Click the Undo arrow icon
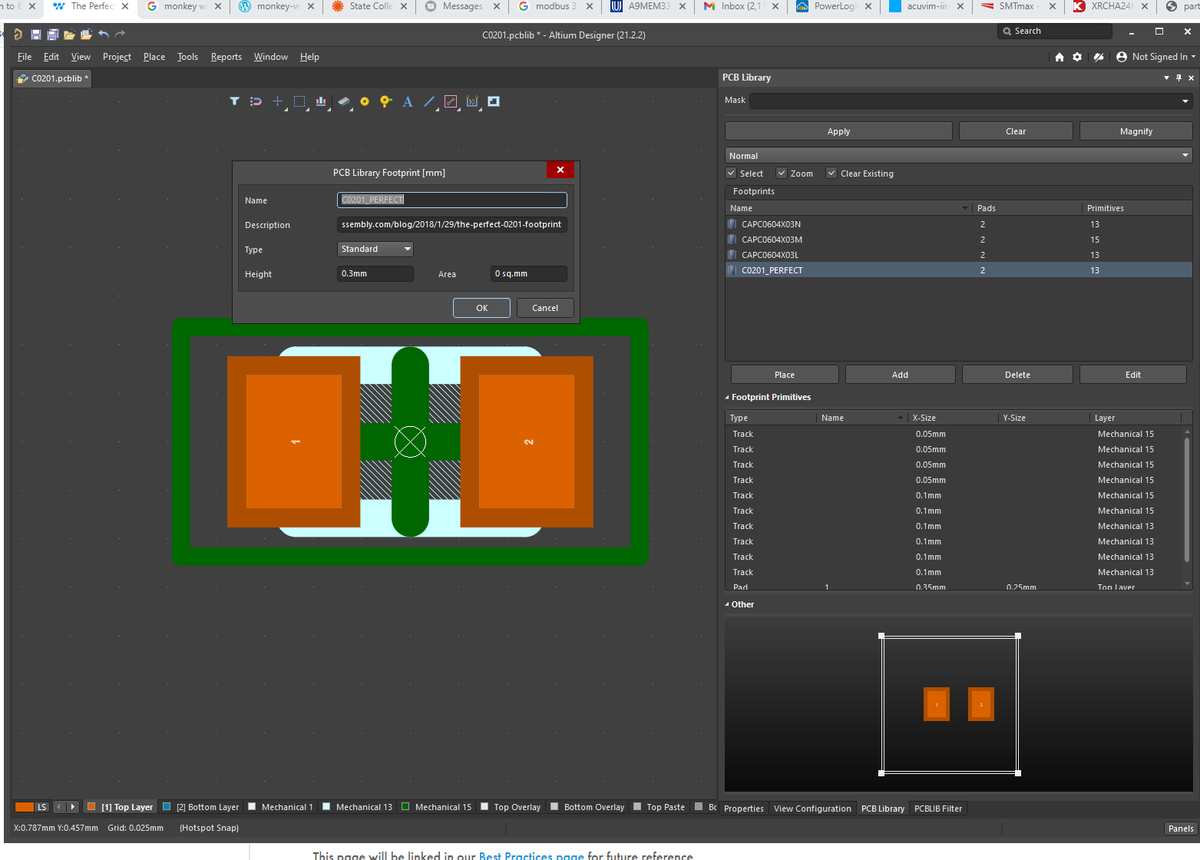The width and height of the screenshot is (1200, 860). point(102,35)
